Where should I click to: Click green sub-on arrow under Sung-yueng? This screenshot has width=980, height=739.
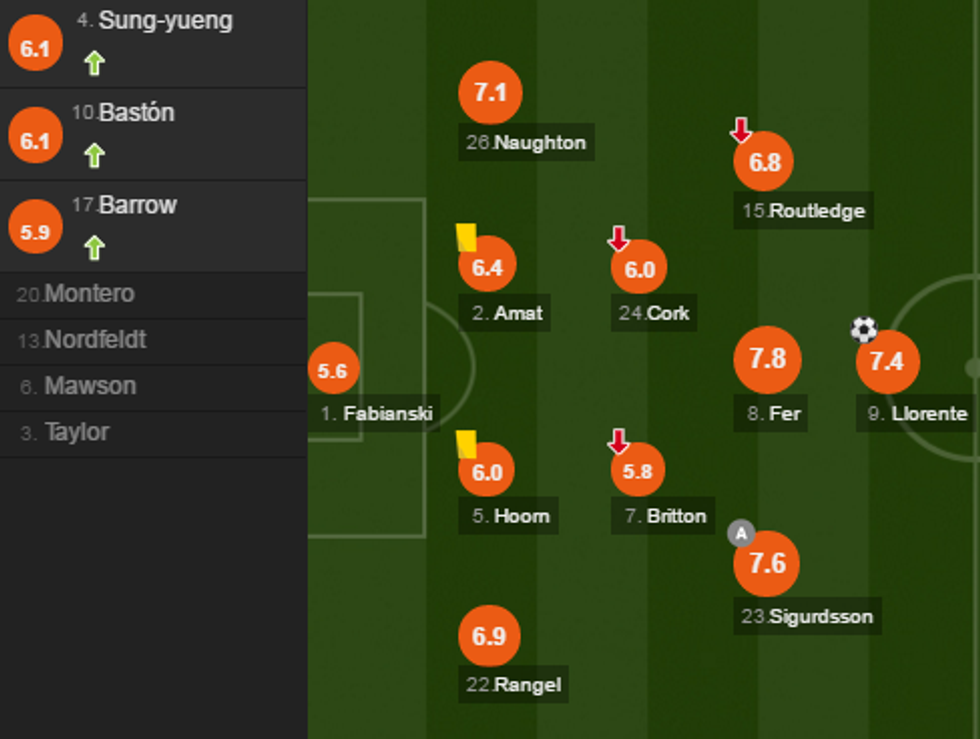(x=94, y=64)
